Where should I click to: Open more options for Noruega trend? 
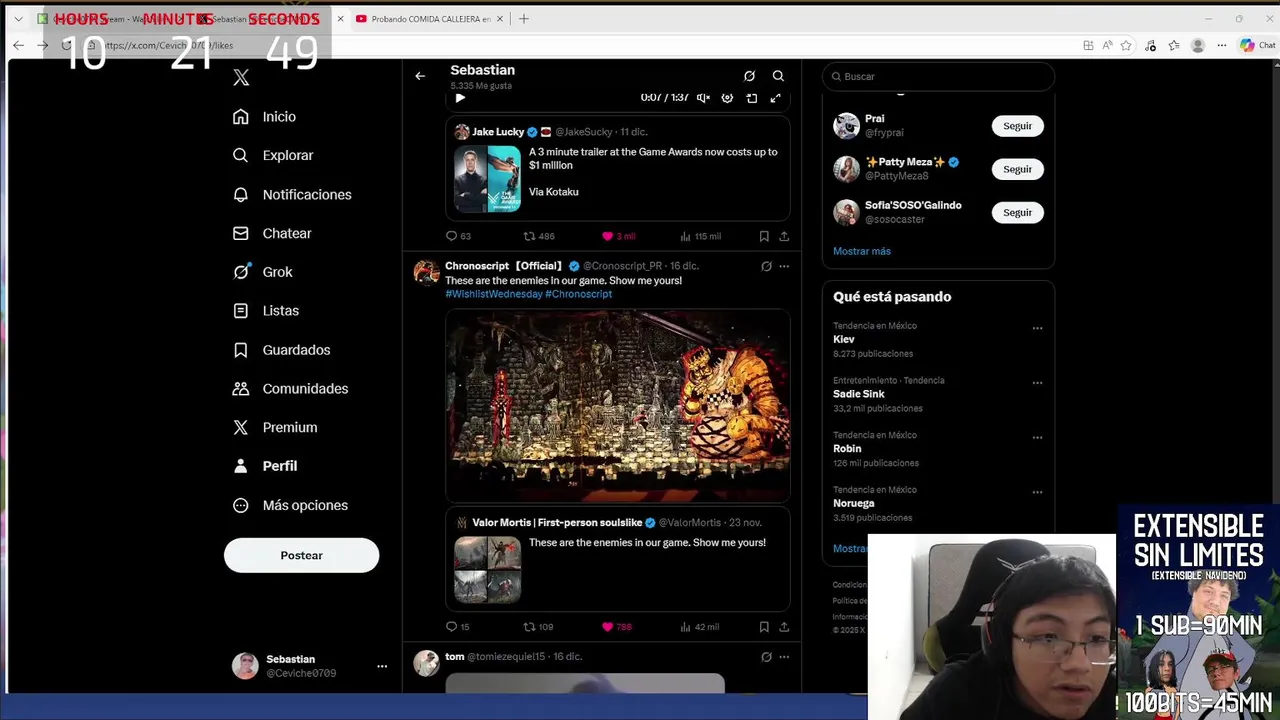(1037, 492)
